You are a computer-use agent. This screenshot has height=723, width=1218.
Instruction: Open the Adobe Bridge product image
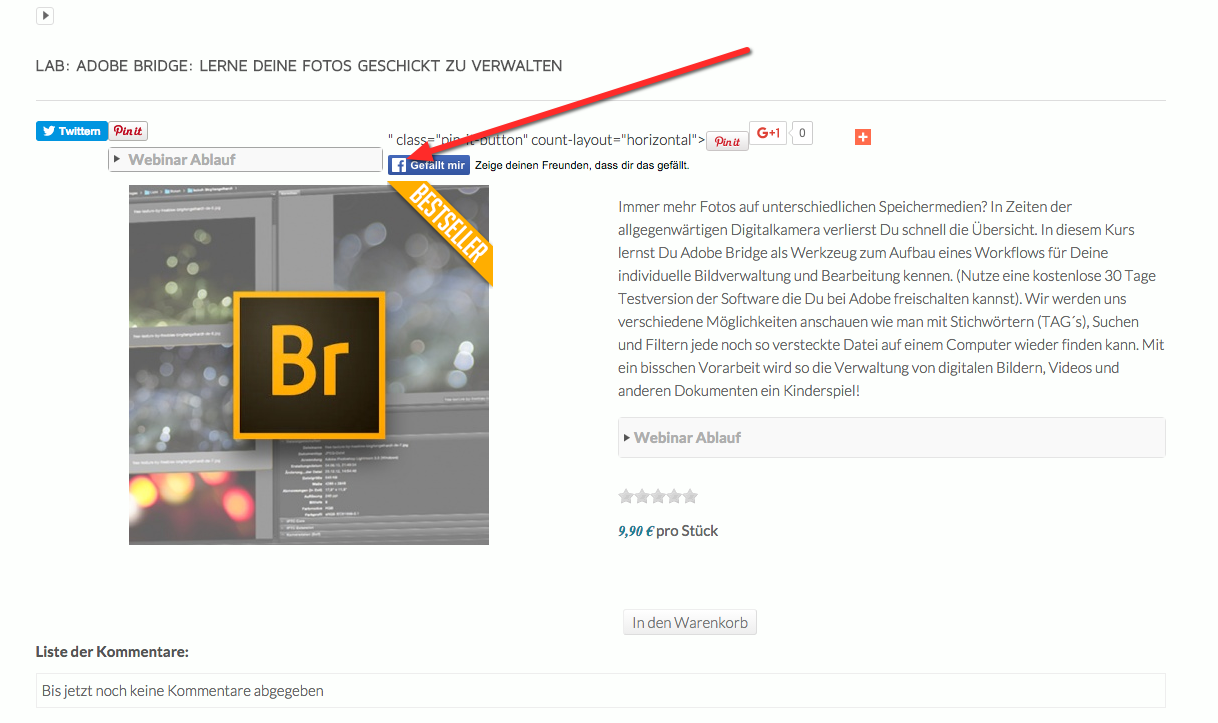[309, 364]
